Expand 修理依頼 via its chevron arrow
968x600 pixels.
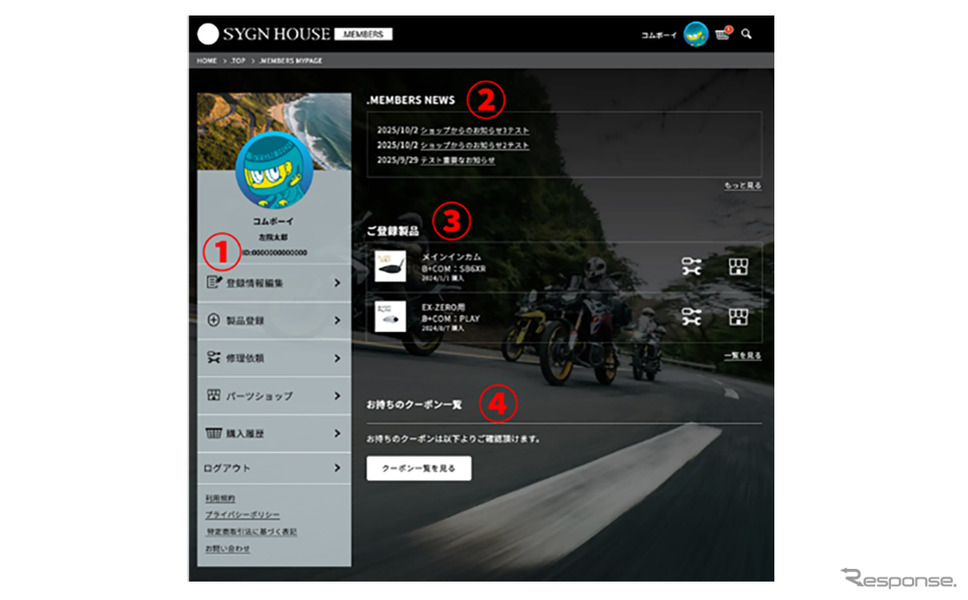click(337, 358)
